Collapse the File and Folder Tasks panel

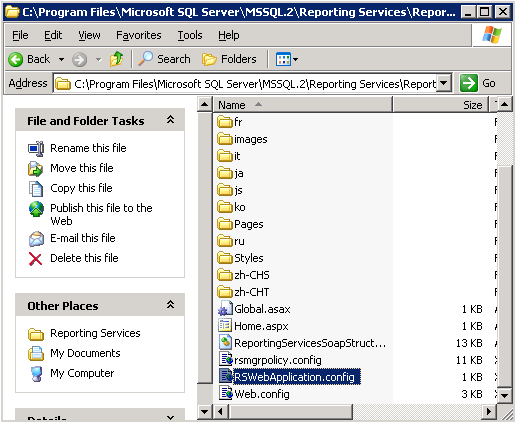tap(170, 120)
